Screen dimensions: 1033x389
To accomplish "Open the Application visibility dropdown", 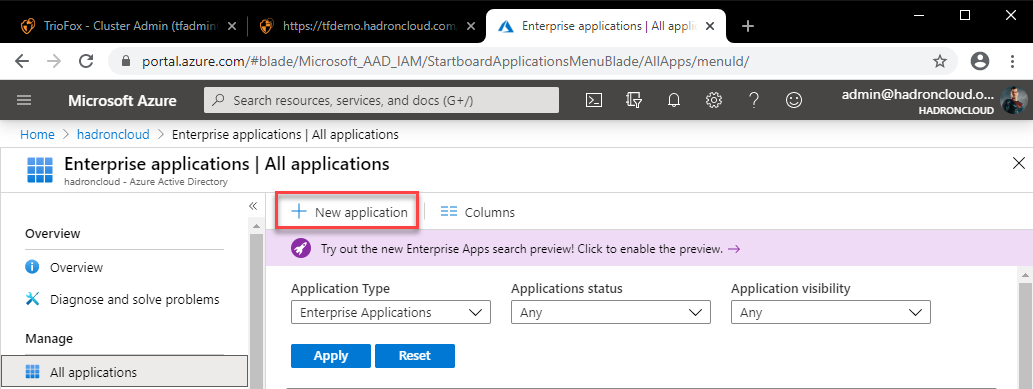I will coord(831,313).
